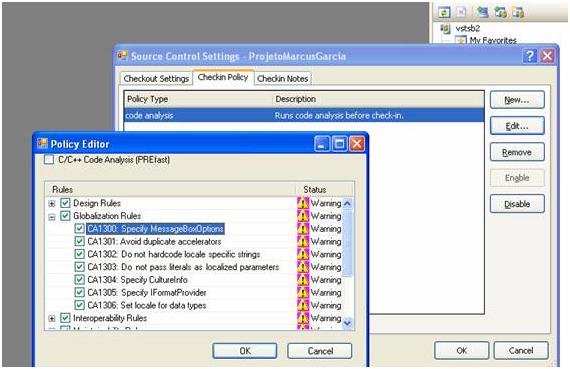Image resolution: width=570 pixels, height=369 pixels.
Task: Click warning icon on Design Rules row
Action: tap(302, 203)
